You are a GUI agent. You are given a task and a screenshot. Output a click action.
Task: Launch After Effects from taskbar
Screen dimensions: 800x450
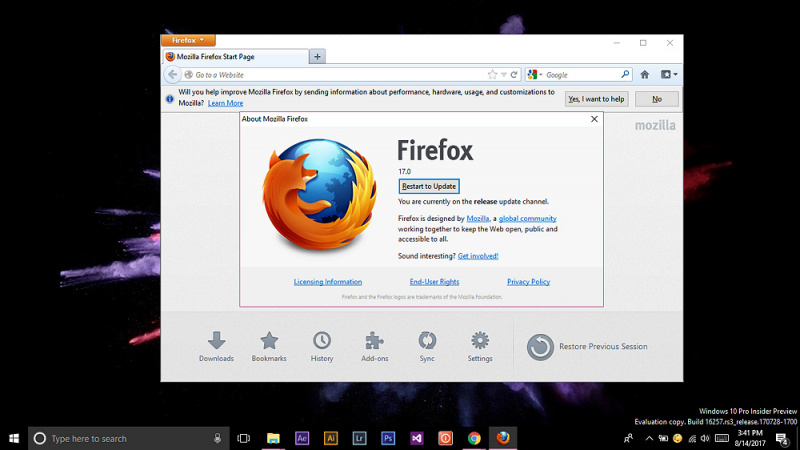pos(302,438)
